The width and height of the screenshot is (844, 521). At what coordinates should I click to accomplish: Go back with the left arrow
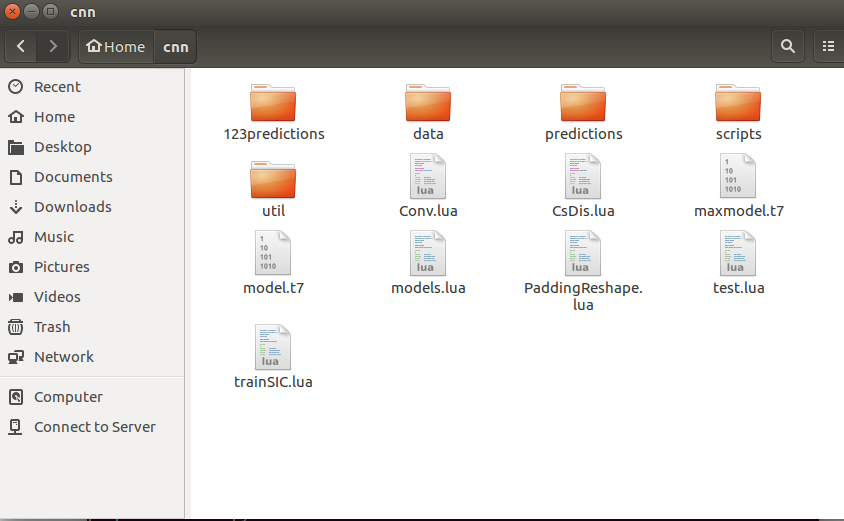[x=20, y=46]
